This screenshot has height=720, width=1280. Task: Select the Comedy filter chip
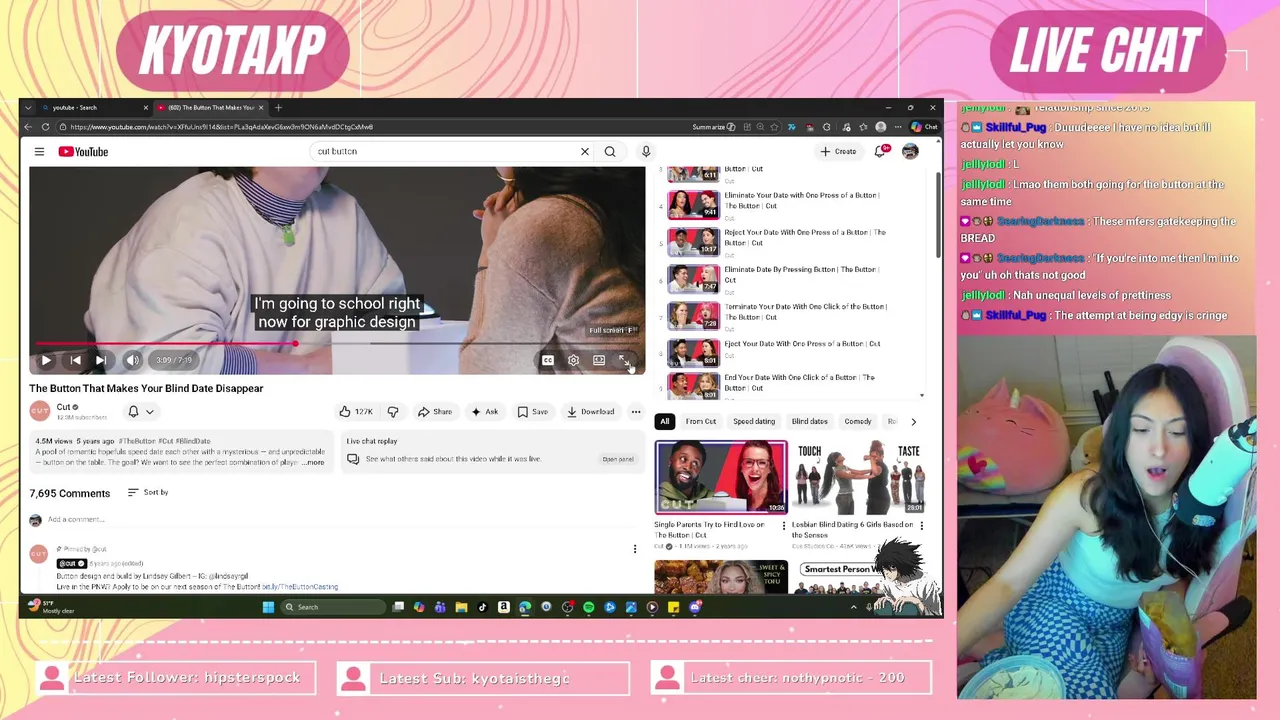tap(858, 421)
